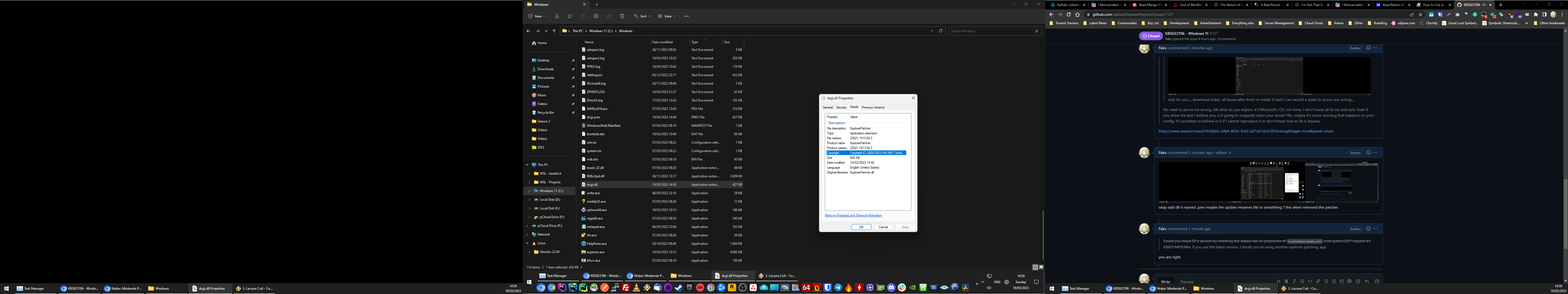This screenshot has width=1568, height=294.
Task: Expand the address bar history dropdown
Action: coord(931,30)
